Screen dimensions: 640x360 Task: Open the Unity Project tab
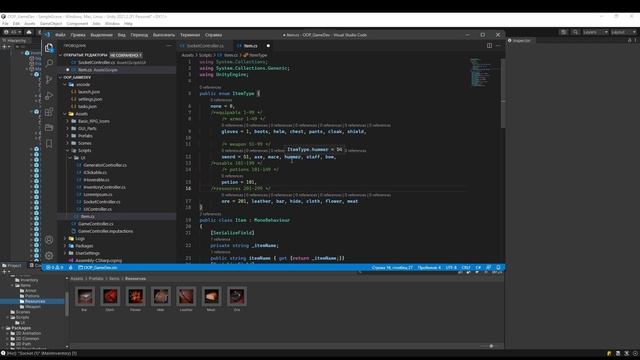[x=12, y=265]
